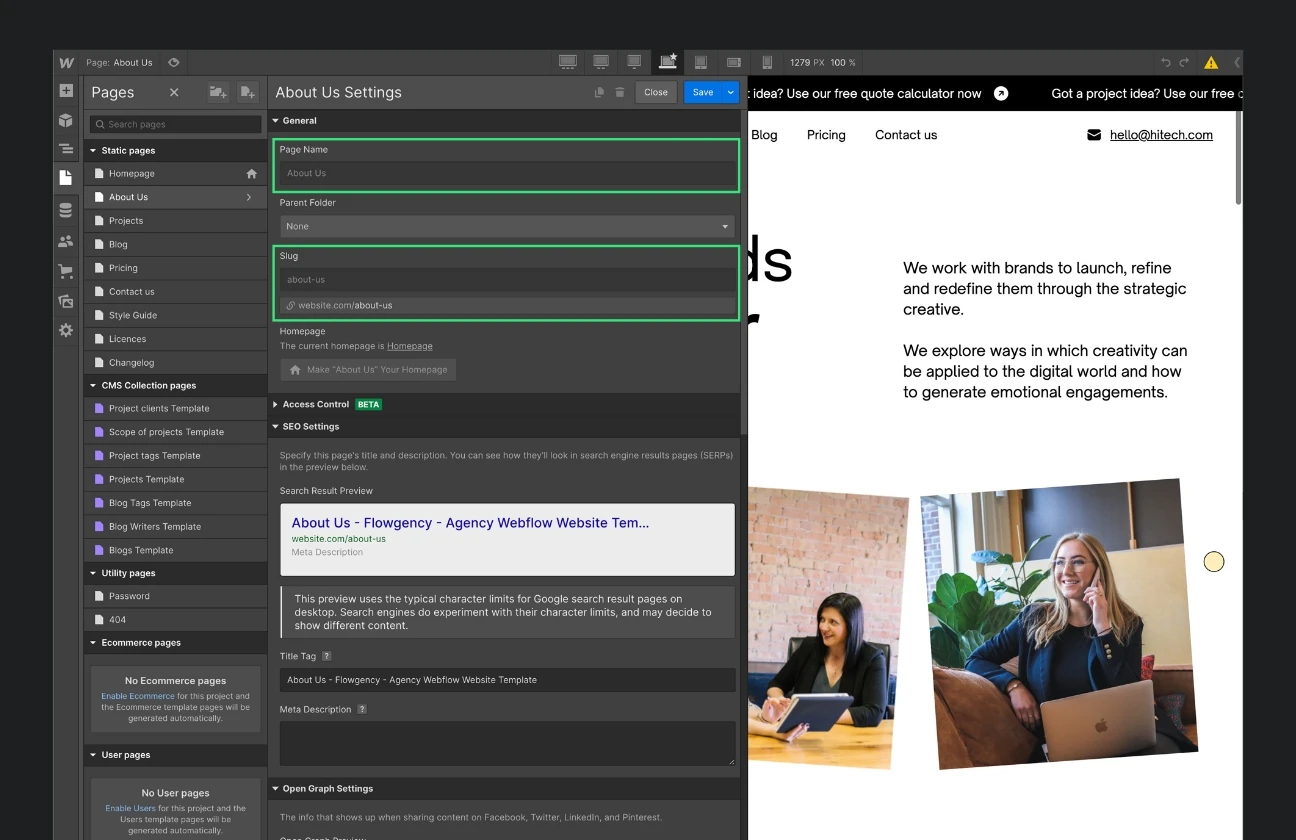
Task: Click the Enable Ecommerce link
Action: pyautogui.click(x=138, y=696)
